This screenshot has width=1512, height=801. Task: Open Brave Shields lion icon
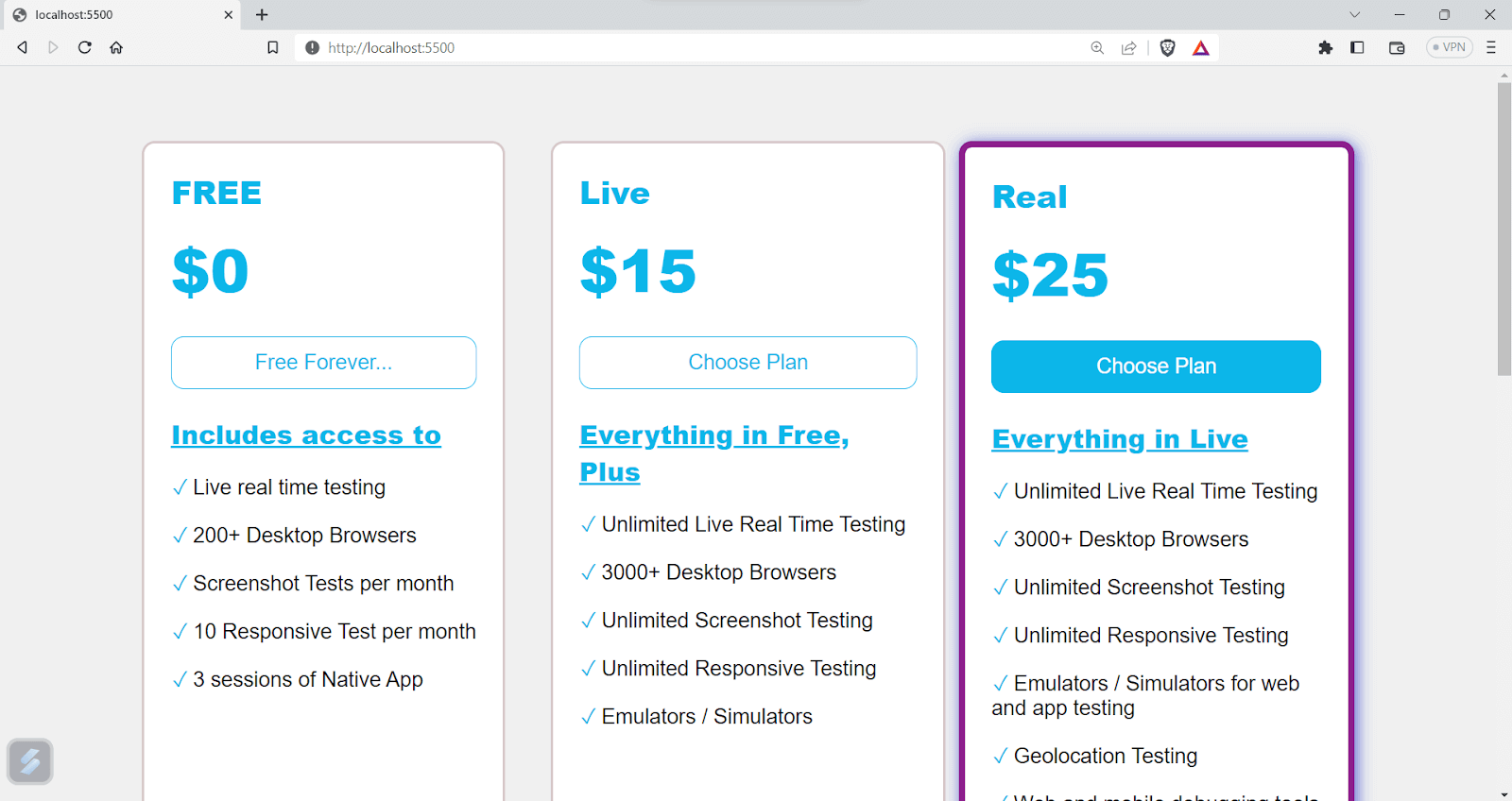click(x=1167, y=47)
